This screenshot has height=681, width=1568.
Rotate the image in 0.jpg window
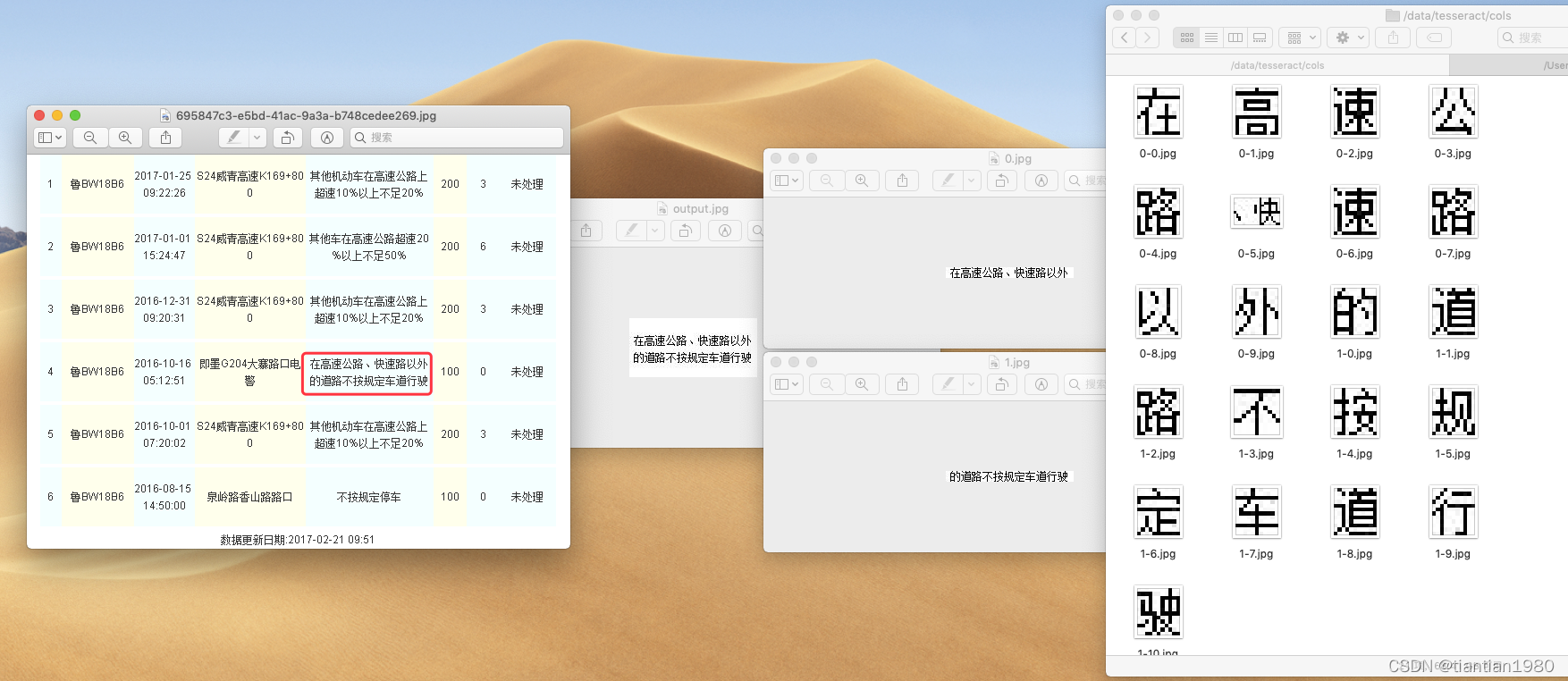click(x=1001, y=181)
